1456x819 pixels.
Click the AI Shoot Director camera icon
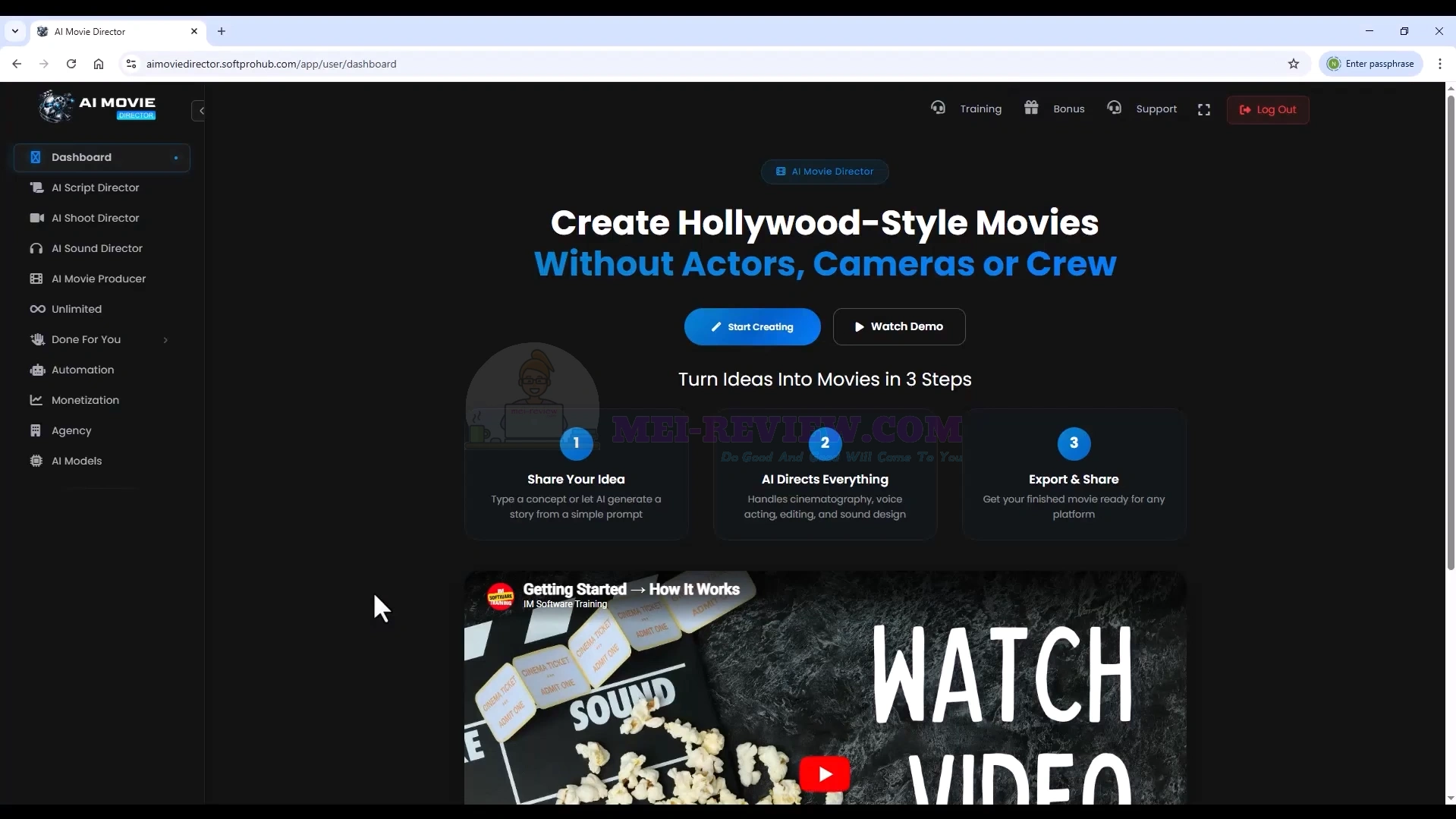(36, 218)
